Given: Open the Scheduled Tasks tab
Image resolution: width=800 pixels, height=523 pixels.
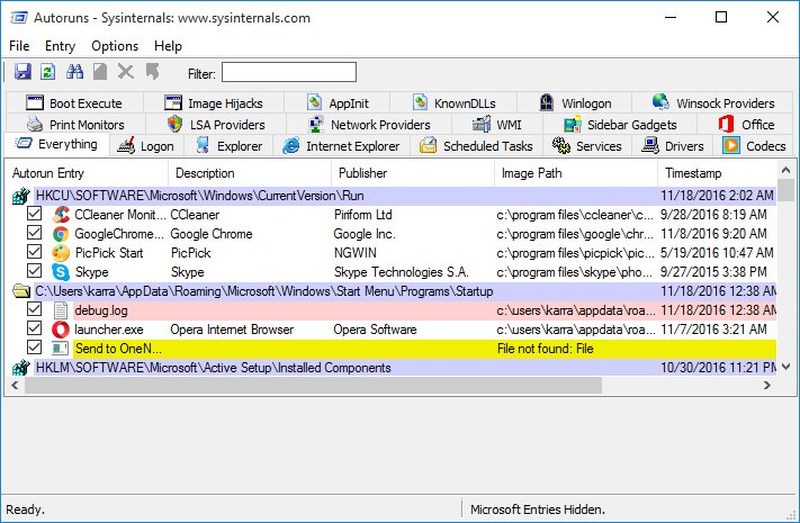Looking at the screenshot, I should pos(476,146).
